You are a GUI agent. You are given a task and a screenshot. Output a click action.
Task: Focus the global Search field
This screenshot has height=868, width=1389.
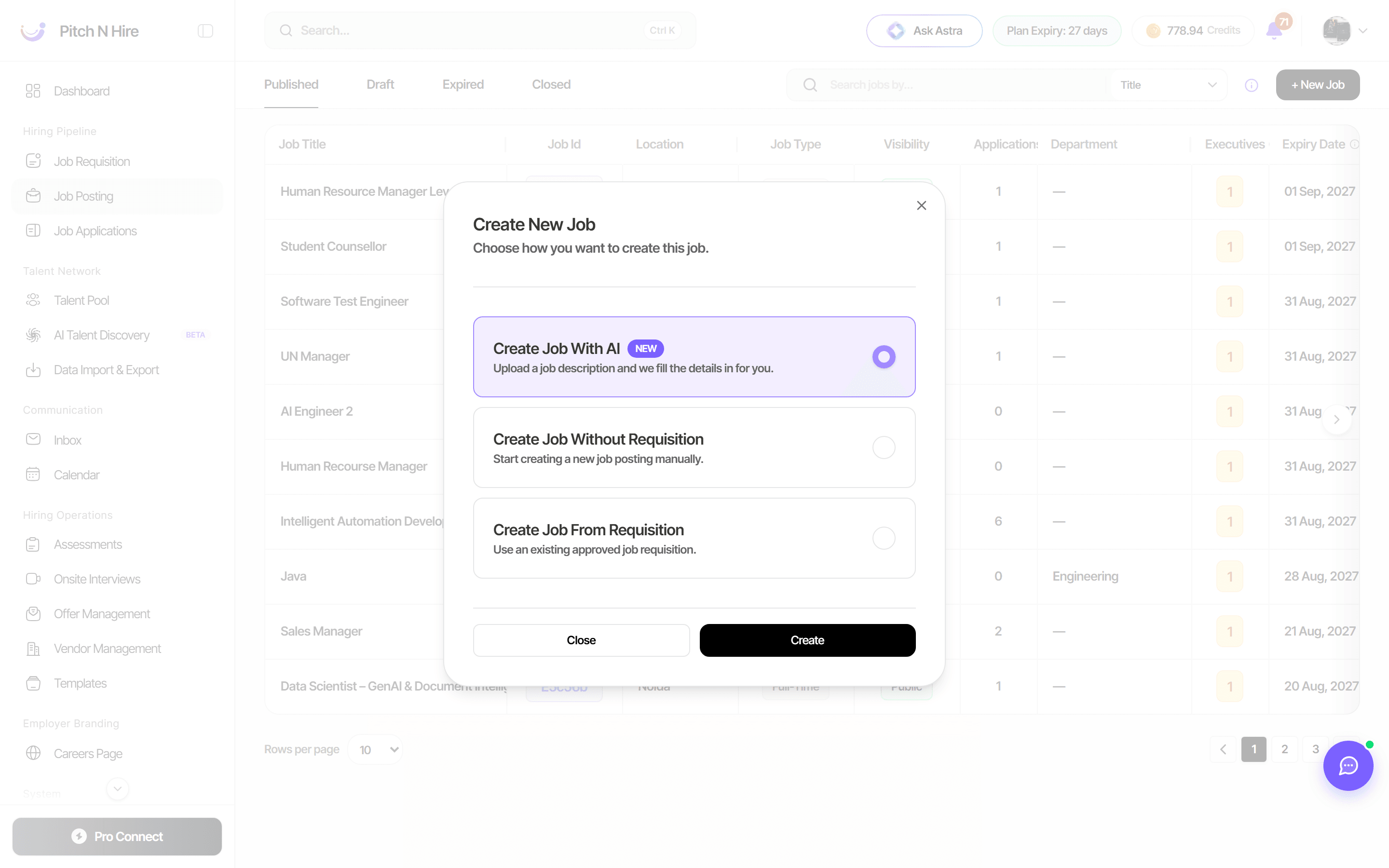pos(480,31)
